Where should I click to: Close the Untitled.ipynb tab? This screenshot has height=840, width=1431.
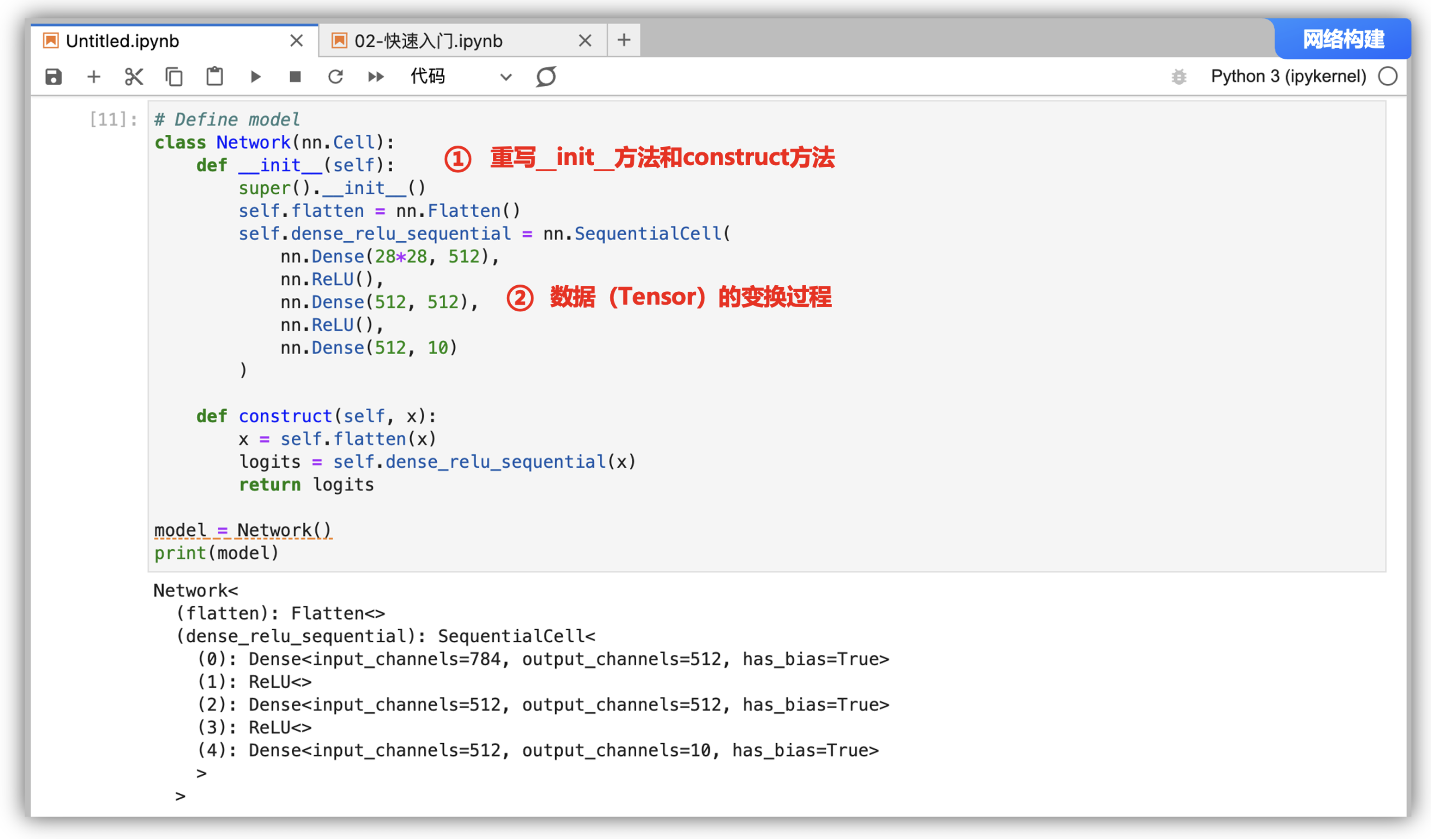pyautogui.click(x=296, y=41)
